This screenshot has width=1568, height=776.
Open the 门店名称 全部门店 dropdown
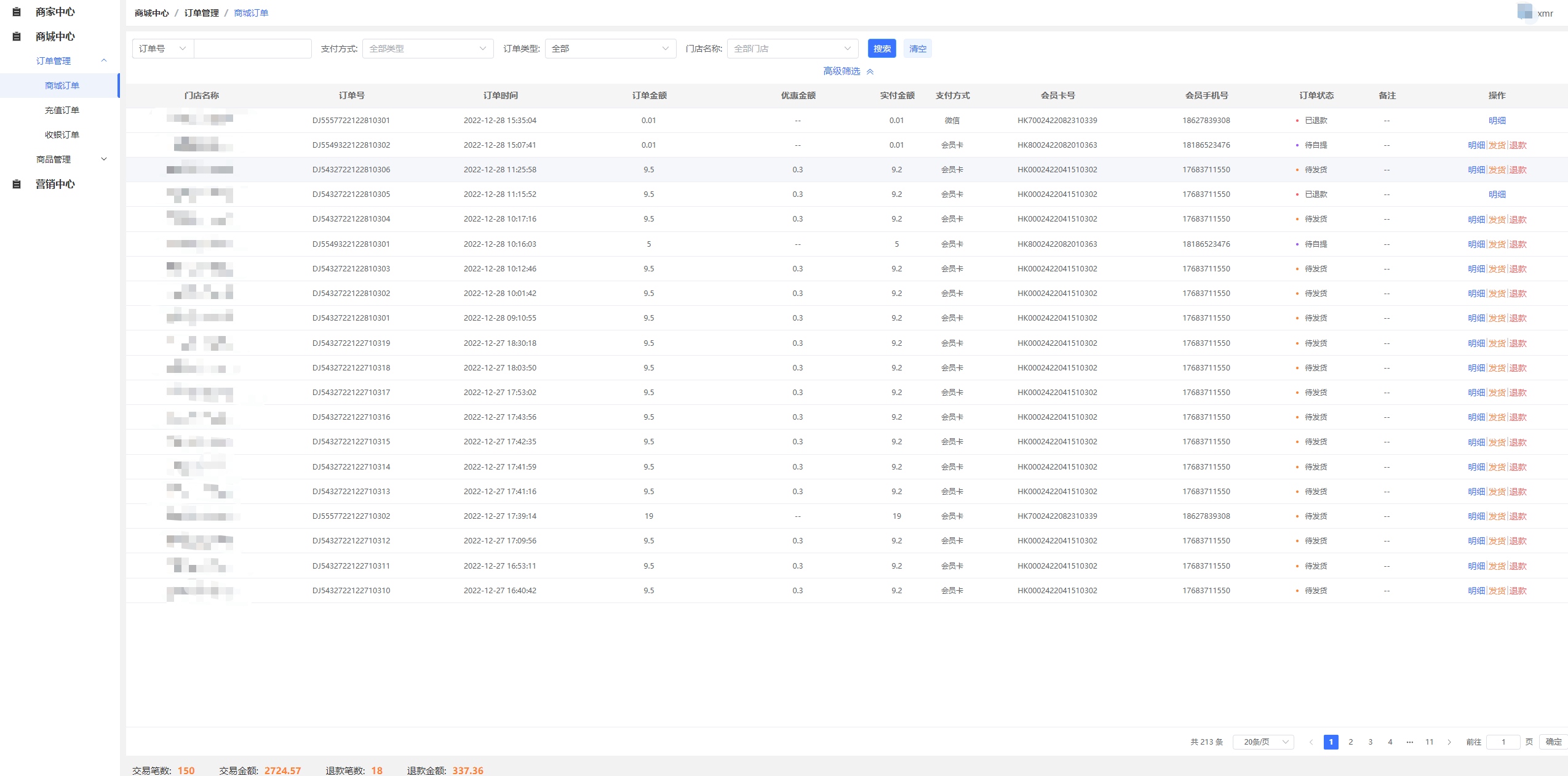[792, 49]
